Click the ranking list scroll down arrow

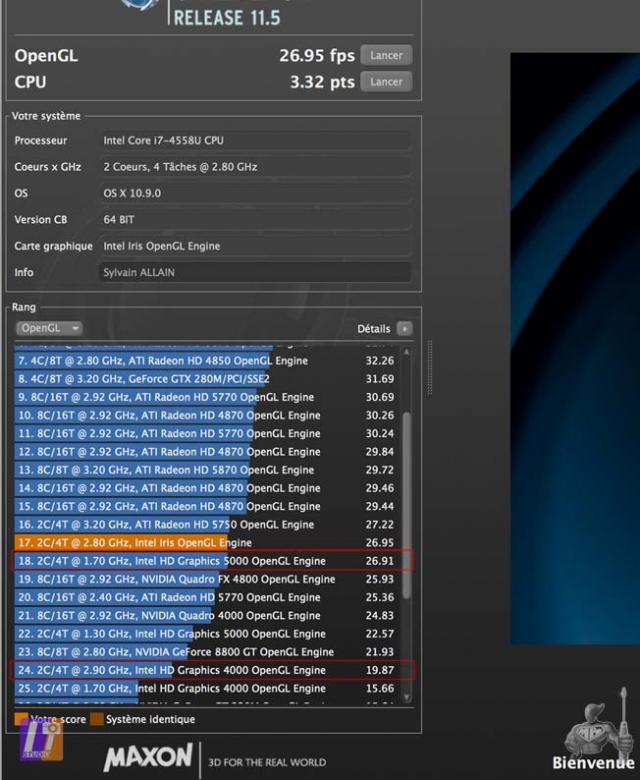tap(406, 696)
